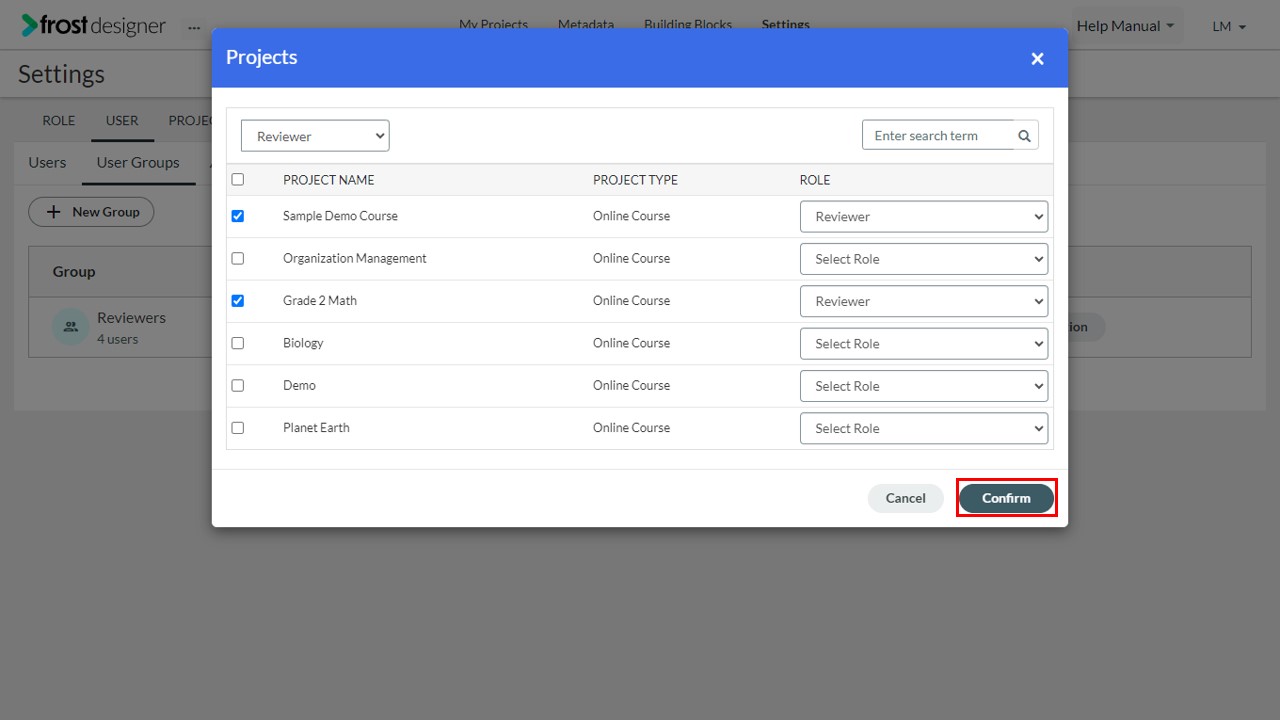Cancel the Projects dialog
This screenshot has width=1280, height=720.
coord(905,498)
